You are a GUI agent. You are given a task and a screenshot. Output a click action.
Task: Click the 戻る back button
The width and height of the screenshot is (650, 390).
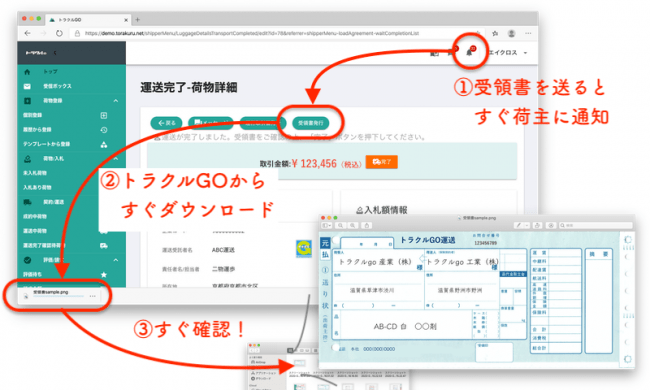click(166, 123)
